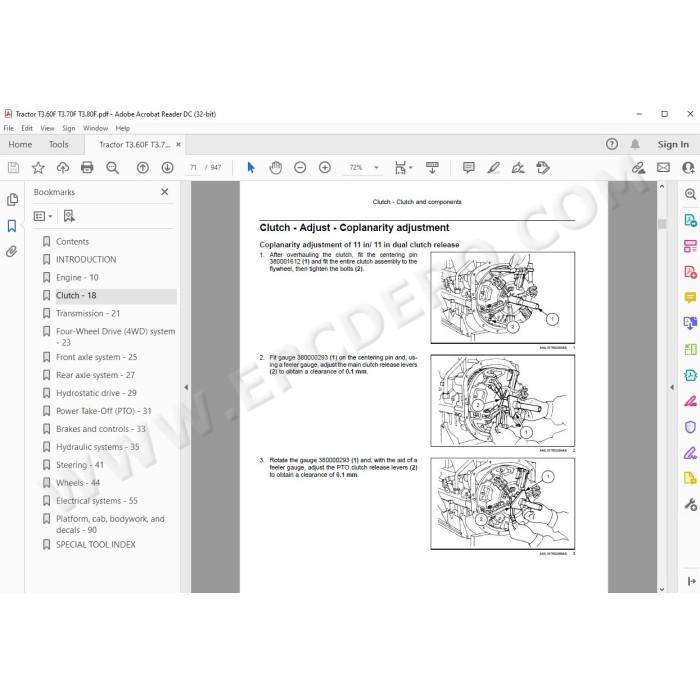Open the zoom percentage dropdown
Viewport: 700px width, 700px height.
(376, 168)
